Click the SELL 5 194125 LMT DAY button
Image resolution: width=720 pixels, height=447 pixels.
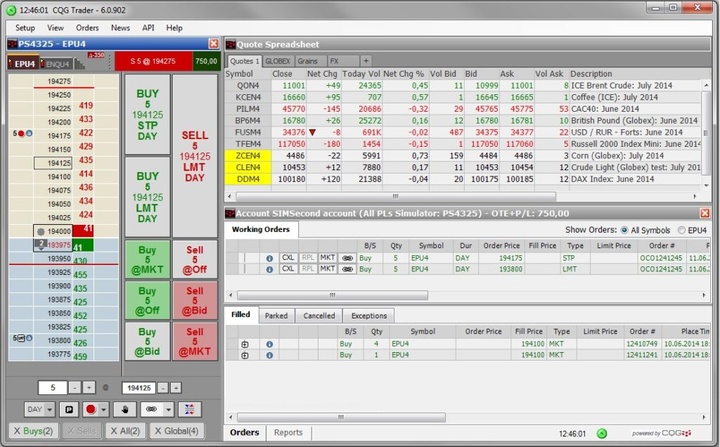195,156
